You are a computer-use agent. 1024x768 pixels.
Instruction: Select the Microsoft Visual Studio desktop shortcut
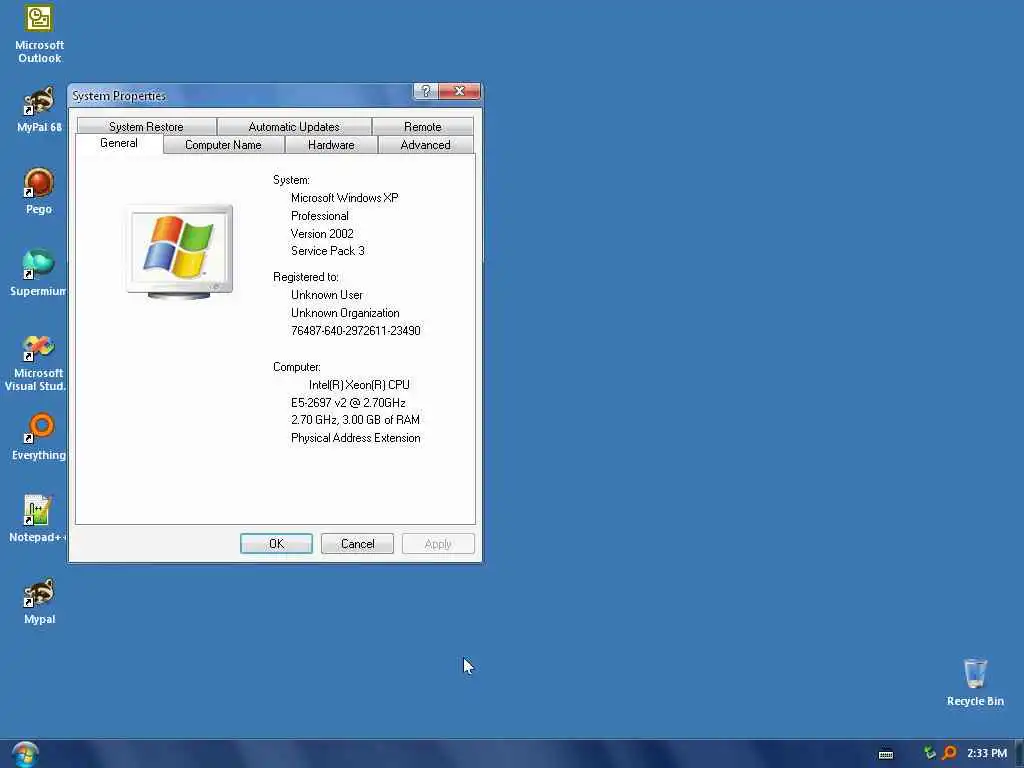[35, 363]
